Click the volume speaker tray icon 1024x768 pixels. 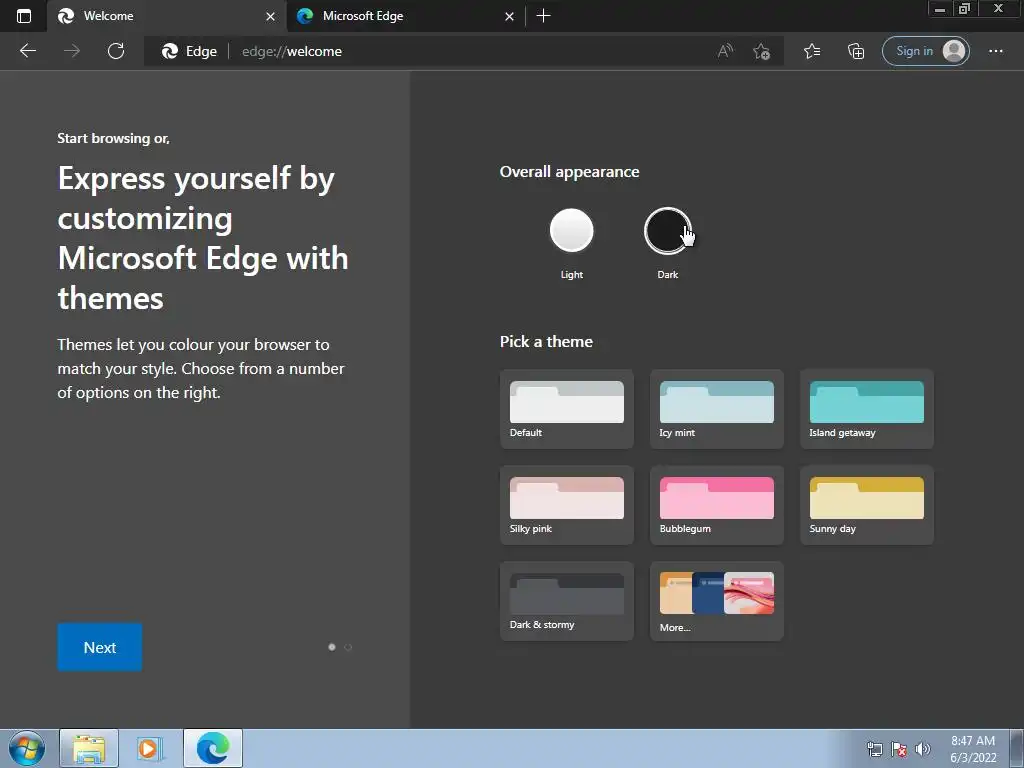(x=922, y=749)
